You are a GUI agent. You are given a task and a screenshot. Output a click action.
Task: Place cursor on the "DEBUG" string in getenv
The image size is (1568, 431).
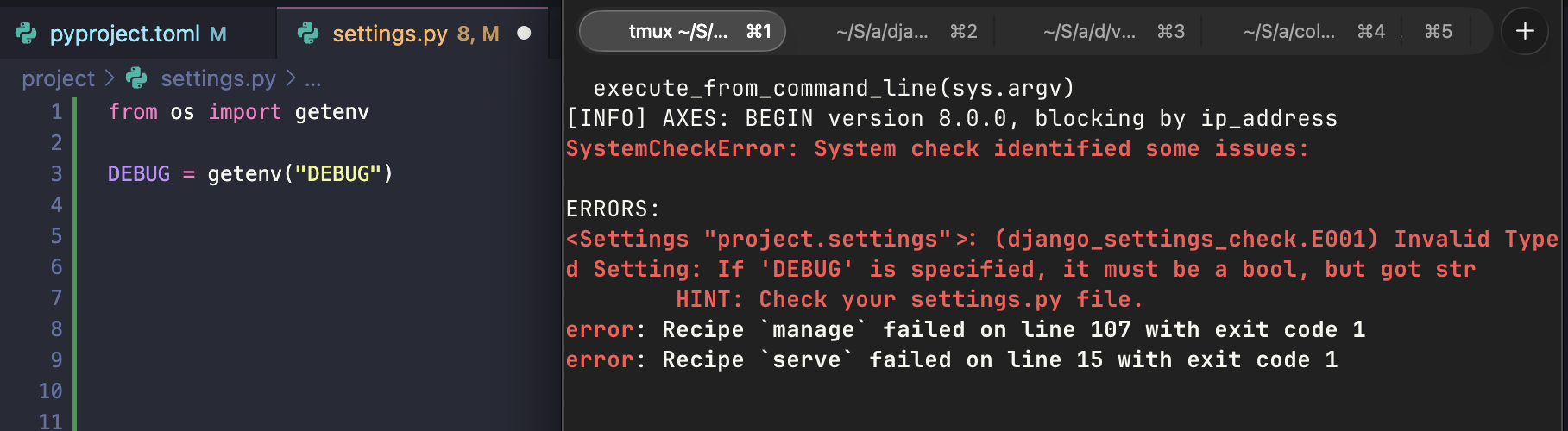(x=337, y=174)
